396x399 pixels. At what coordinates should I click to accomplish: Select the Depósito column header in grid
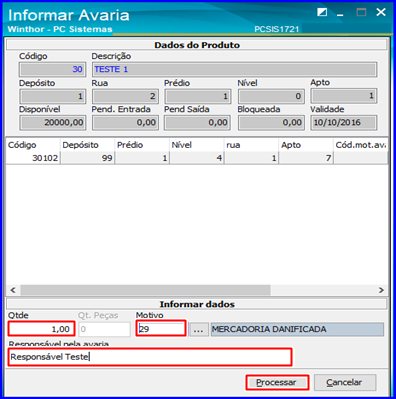(87, 145)
